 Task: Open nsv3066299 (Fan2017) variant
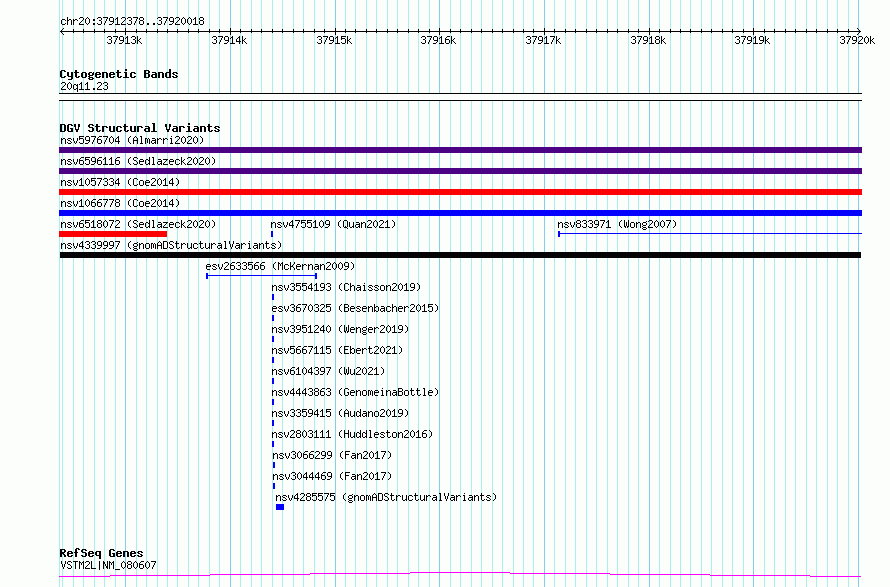coord(332,455)
